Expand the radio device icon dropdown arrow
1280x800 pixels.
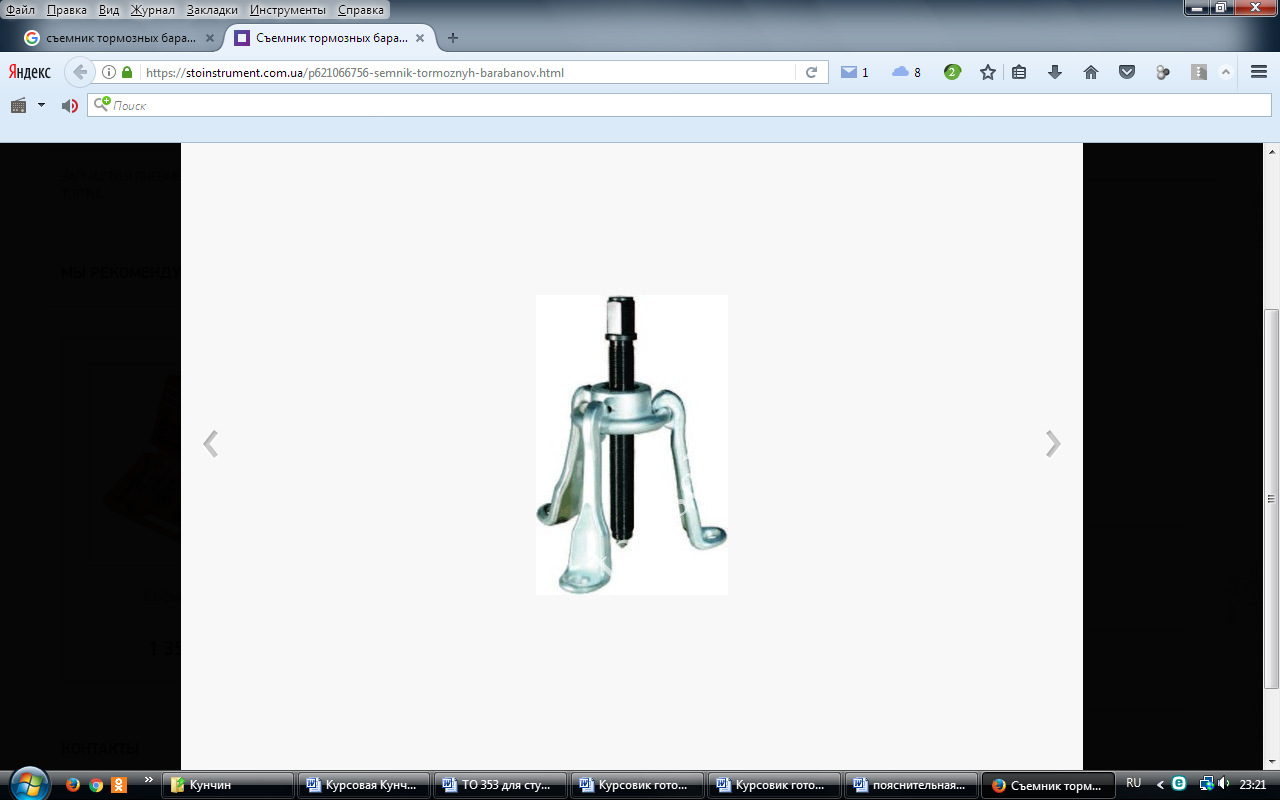41,105
